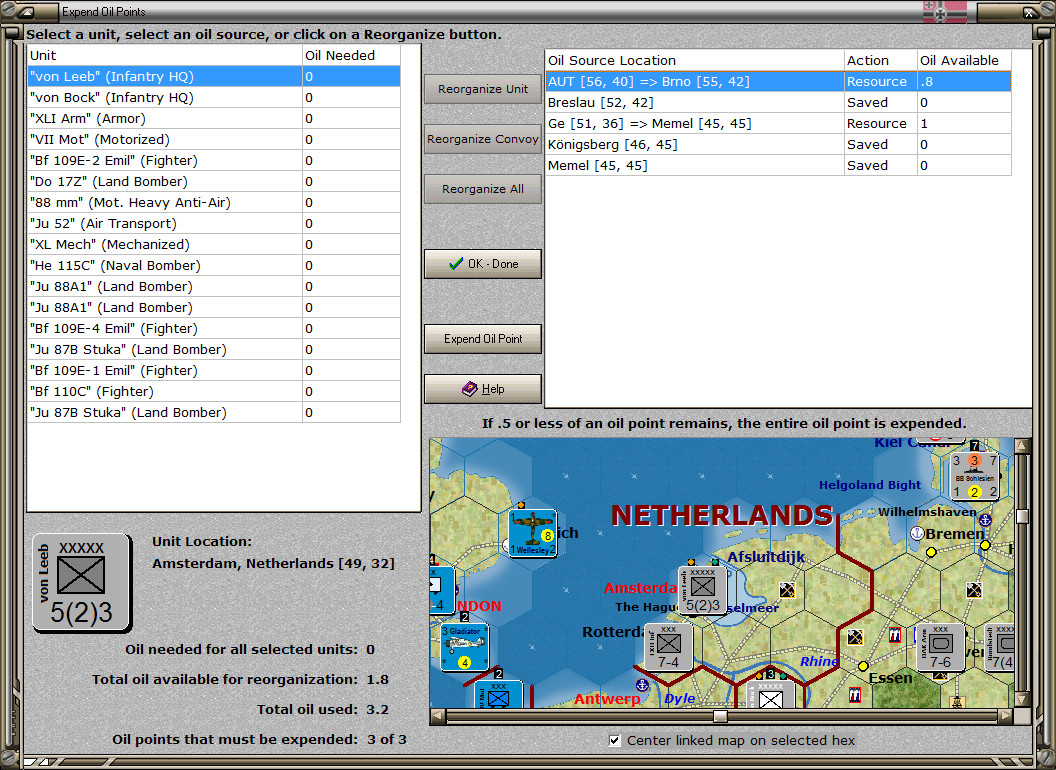Toggle Center linked map on selected hex
The image size is (1056, 770).
[x=615, y=740]
